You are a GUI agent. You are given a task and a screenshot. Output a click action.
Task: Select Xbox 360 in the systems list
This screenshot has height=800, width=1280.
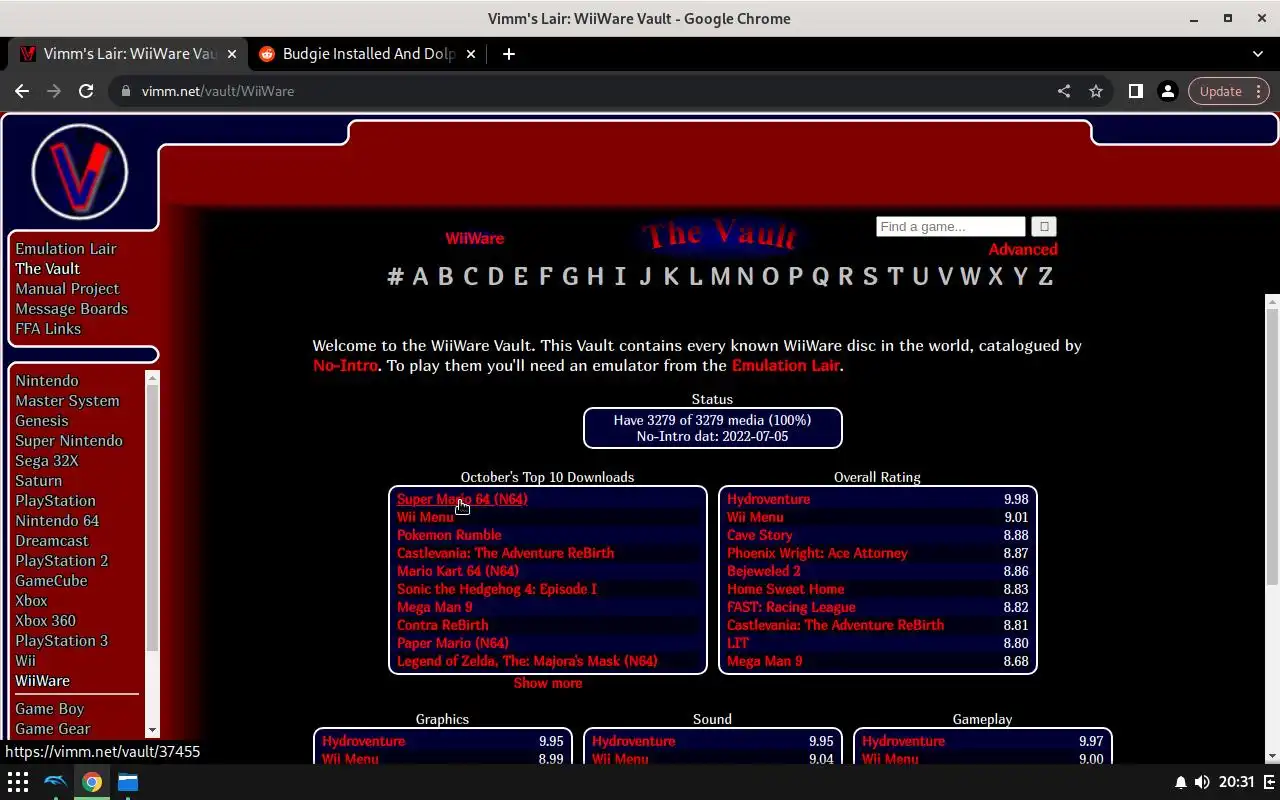point(45,621)
